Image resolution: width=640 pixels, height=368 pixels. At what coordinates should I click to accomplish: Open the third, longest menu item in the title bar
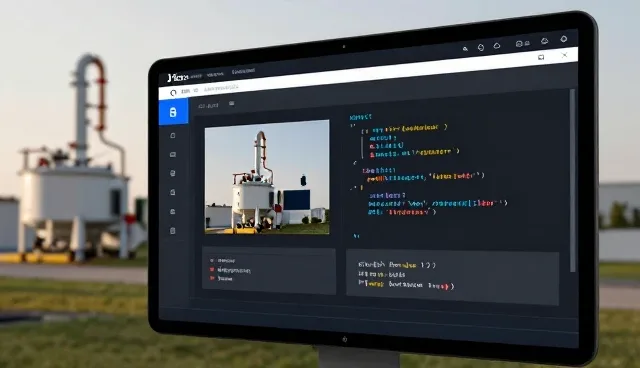pyautogui.click(x=243, y=71)
